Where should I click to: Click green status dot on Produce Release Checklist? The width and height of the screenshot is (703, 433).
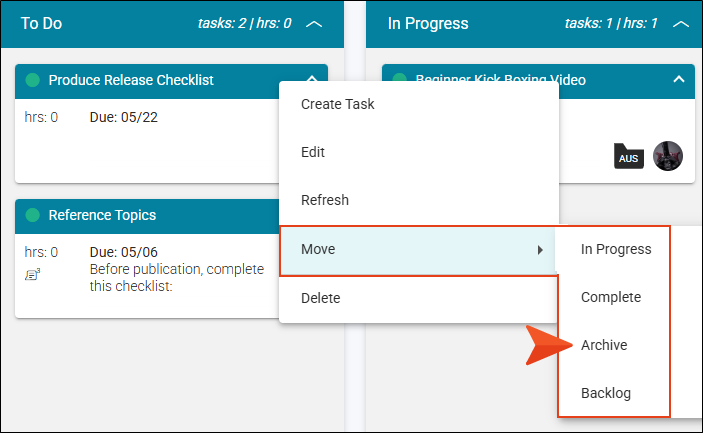tap(33, 80)
